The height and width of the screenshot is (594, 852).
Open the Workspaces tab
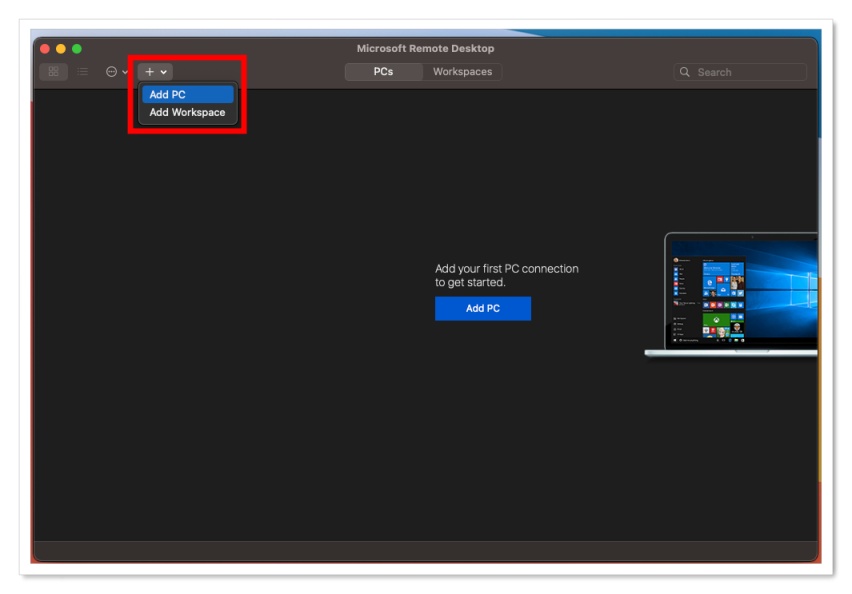click(462, 72)
